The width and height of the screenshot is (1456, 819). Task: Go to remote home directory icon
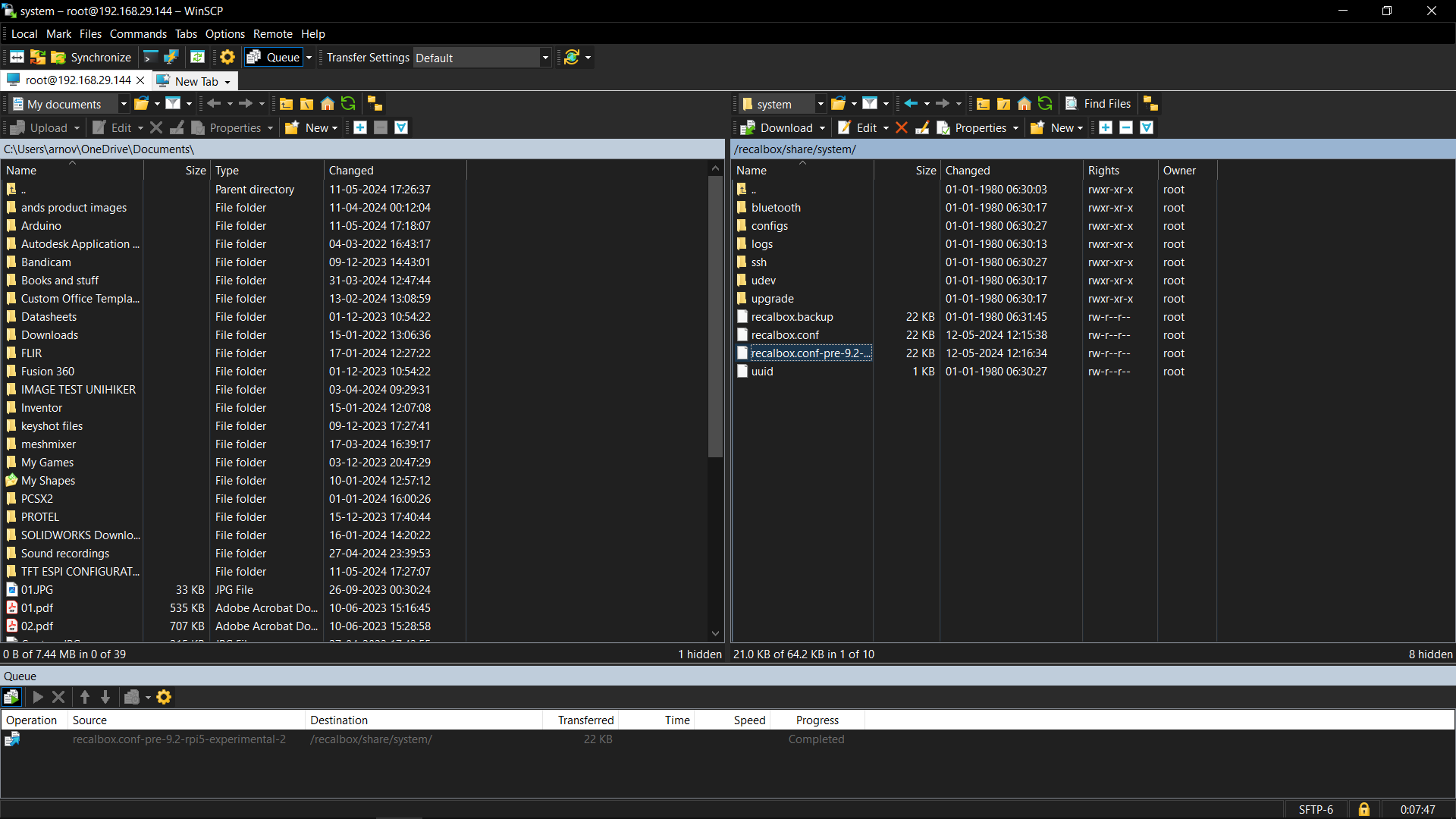[x=1024, y=104]
